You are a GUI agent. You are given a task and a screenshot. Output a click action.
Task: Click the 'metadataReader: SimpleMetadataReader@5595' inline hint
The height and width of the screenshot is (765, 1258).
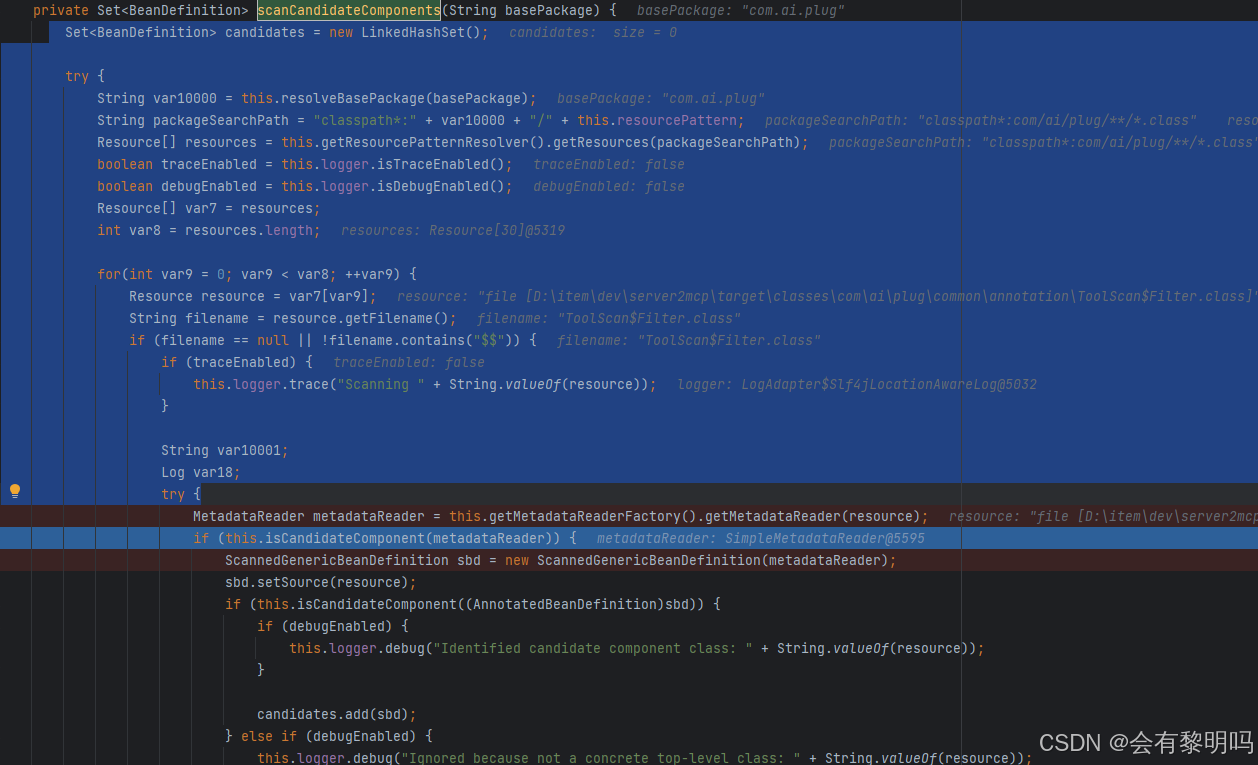[761, 538]
